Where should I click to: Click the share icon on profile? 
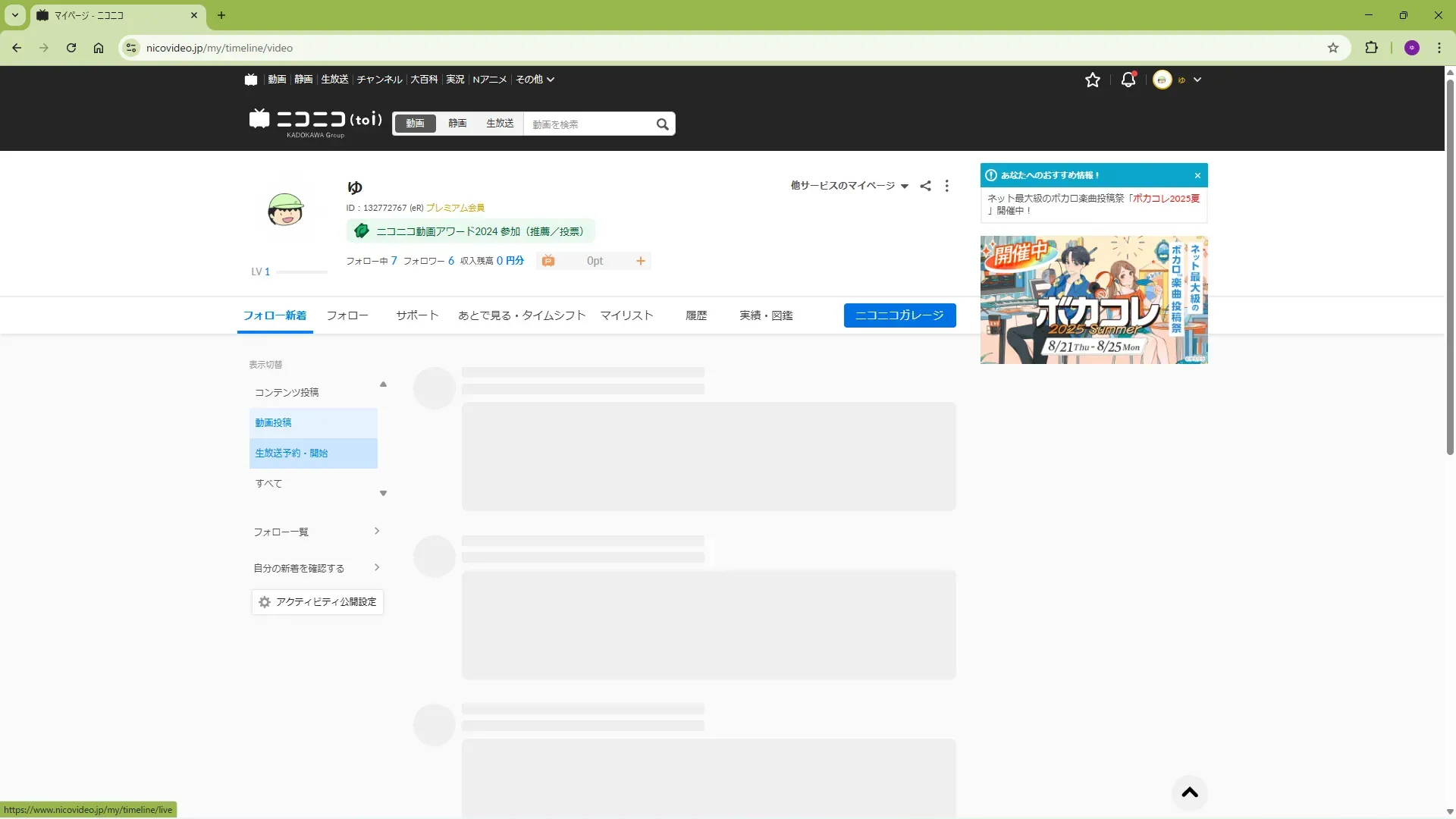pyautogui.click(x=925, y=186)
